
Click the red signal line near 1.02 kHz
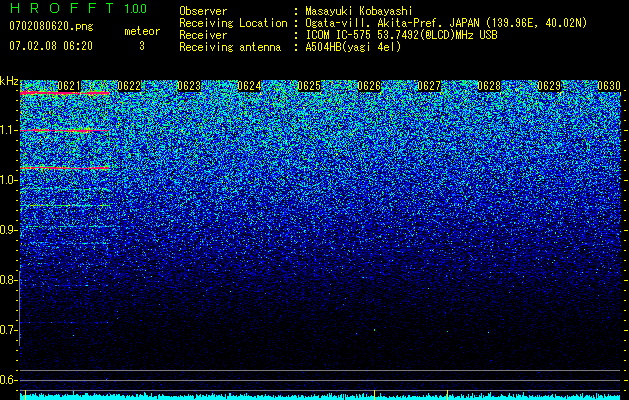coord(65,168)
